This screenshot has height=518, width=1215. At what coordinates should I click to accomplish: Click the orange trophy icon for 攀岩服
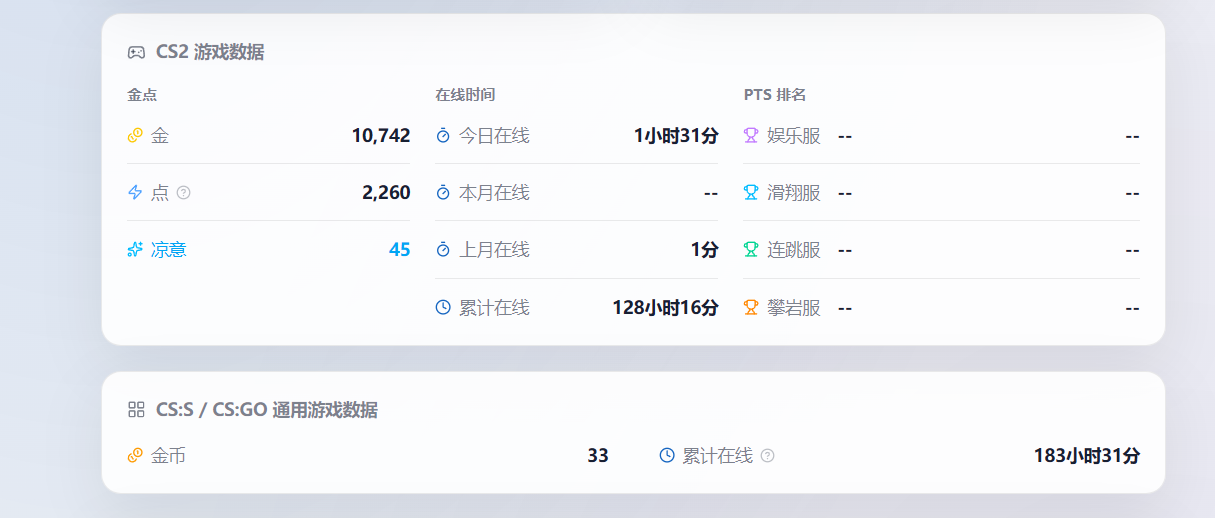[x=751, y=307]
